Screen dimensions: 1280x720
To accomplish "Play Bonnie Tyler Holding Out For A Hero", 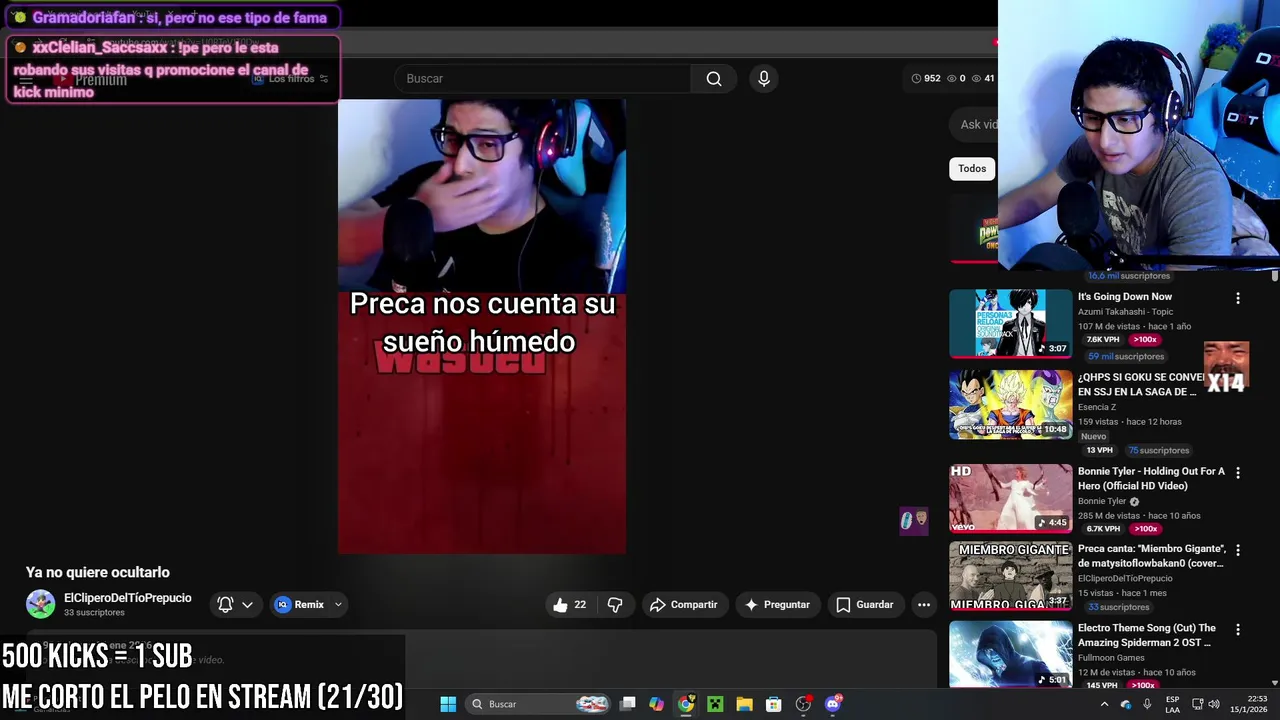I will coord(1010,497).
